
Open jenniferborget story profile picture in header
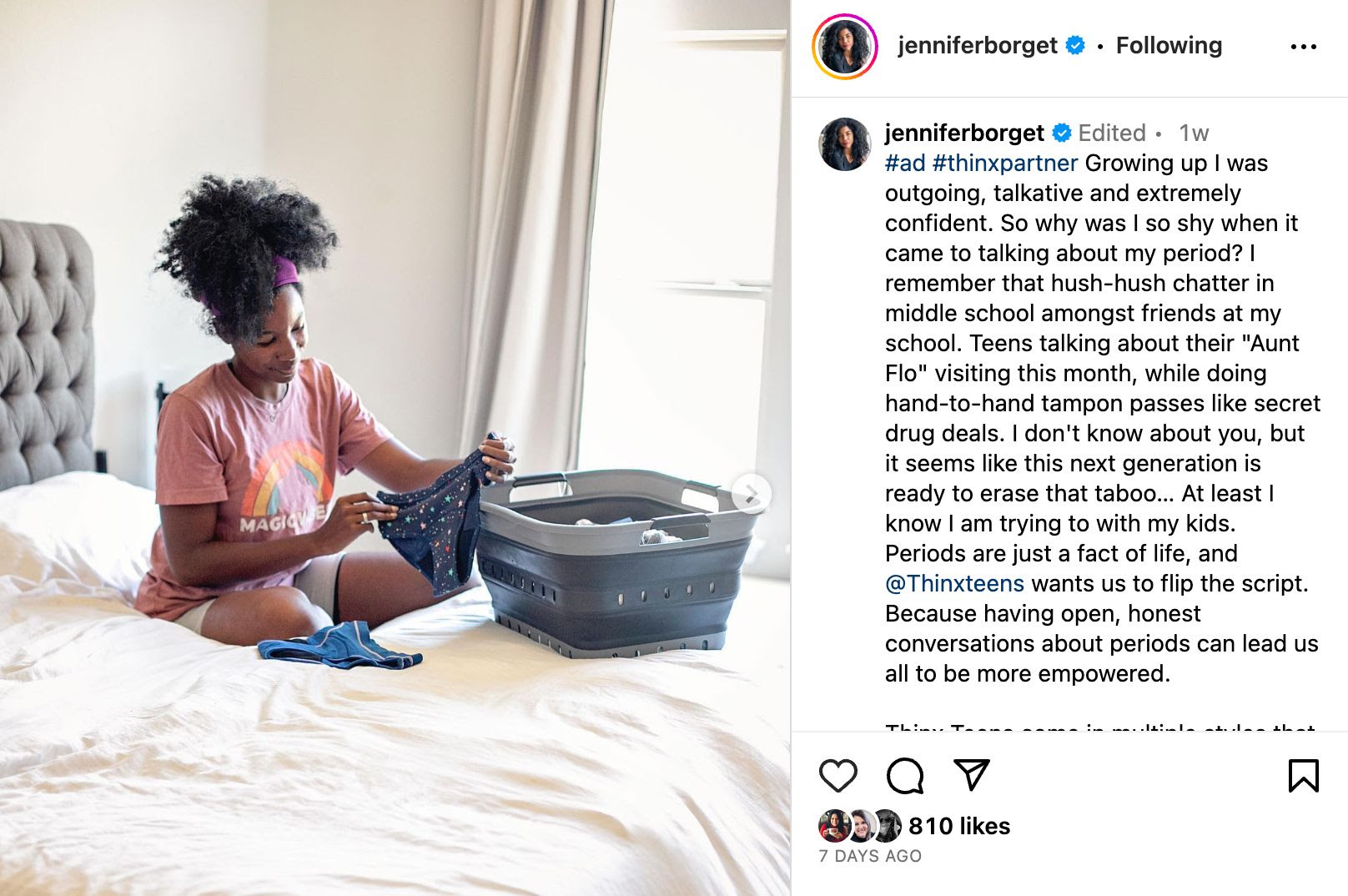click(x=845, y=47)
